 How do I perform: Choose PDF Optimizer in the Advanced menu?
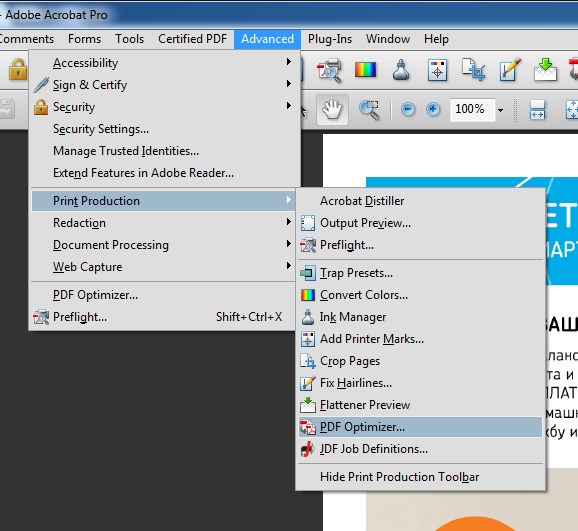coord(164,295)
